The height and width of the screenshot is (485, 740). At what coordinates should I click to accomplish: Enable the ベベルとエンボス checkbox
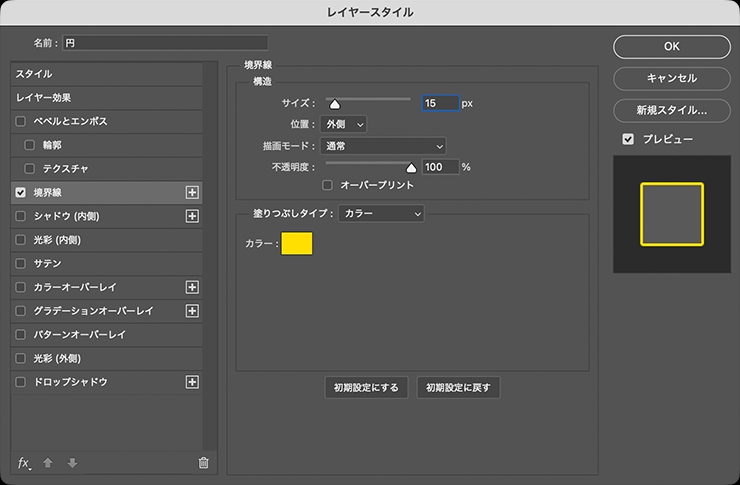pyautogui.click(x=21, y=121)
